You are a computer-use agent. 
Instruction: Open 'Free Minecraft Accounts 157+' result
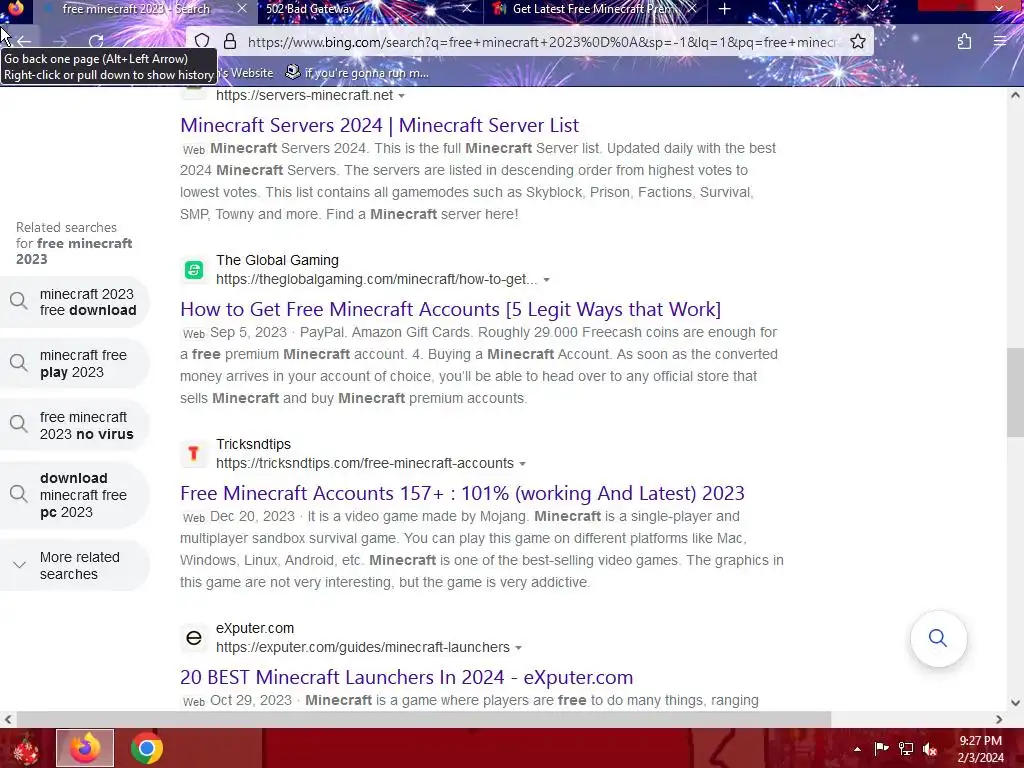click(x=462, y=493)
